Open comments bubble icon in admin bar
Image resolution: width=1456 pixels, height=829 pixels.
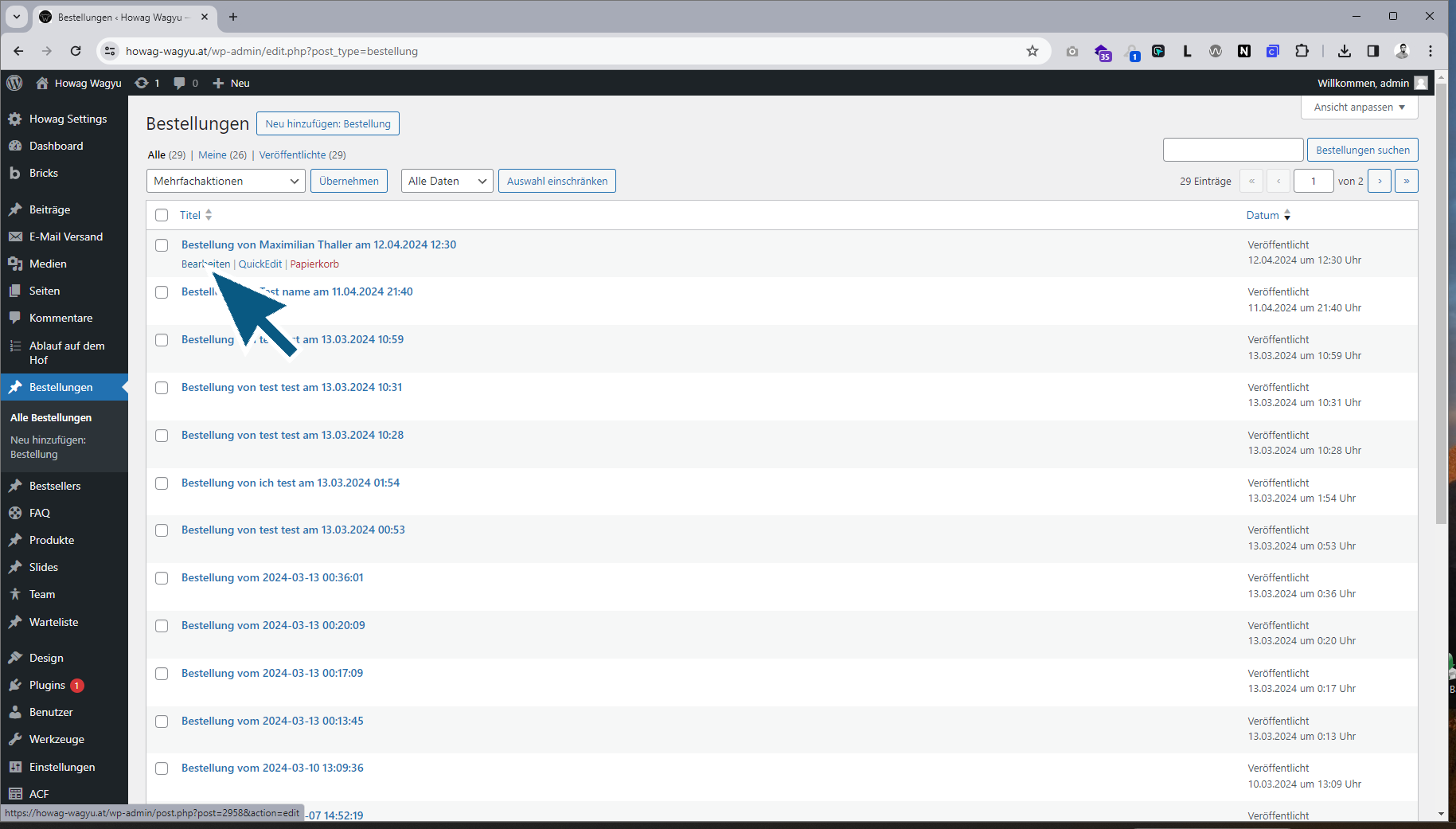point(180,83)
